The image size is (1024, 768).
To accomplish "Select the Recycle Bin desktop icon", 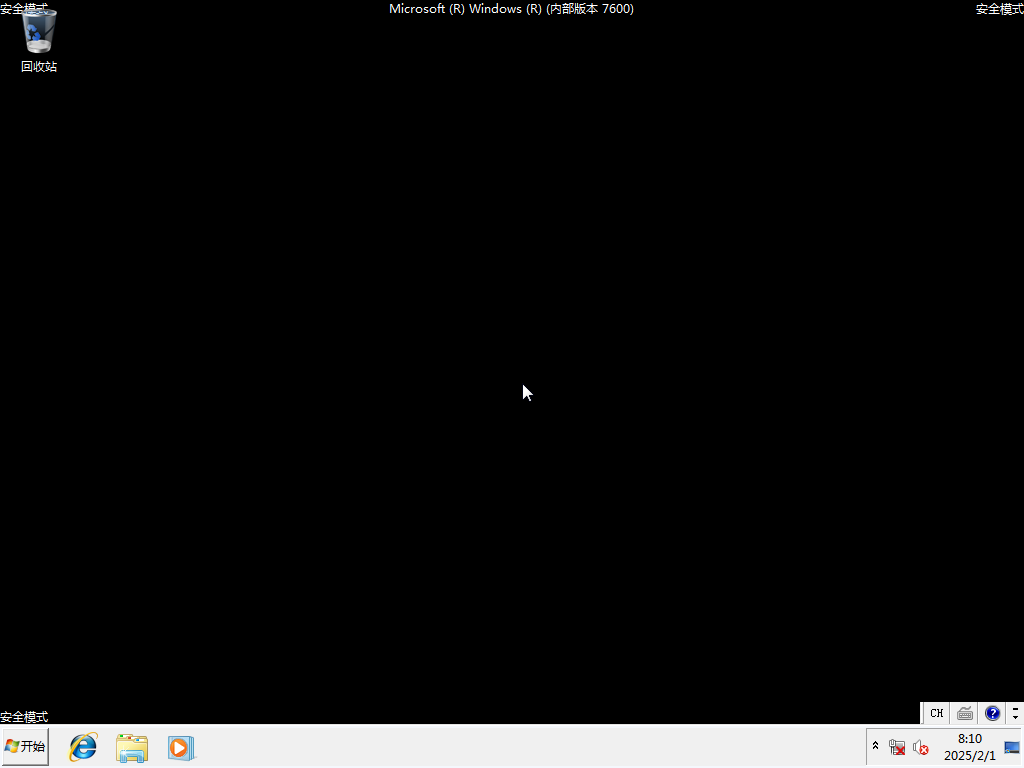I will pos(39,41).
